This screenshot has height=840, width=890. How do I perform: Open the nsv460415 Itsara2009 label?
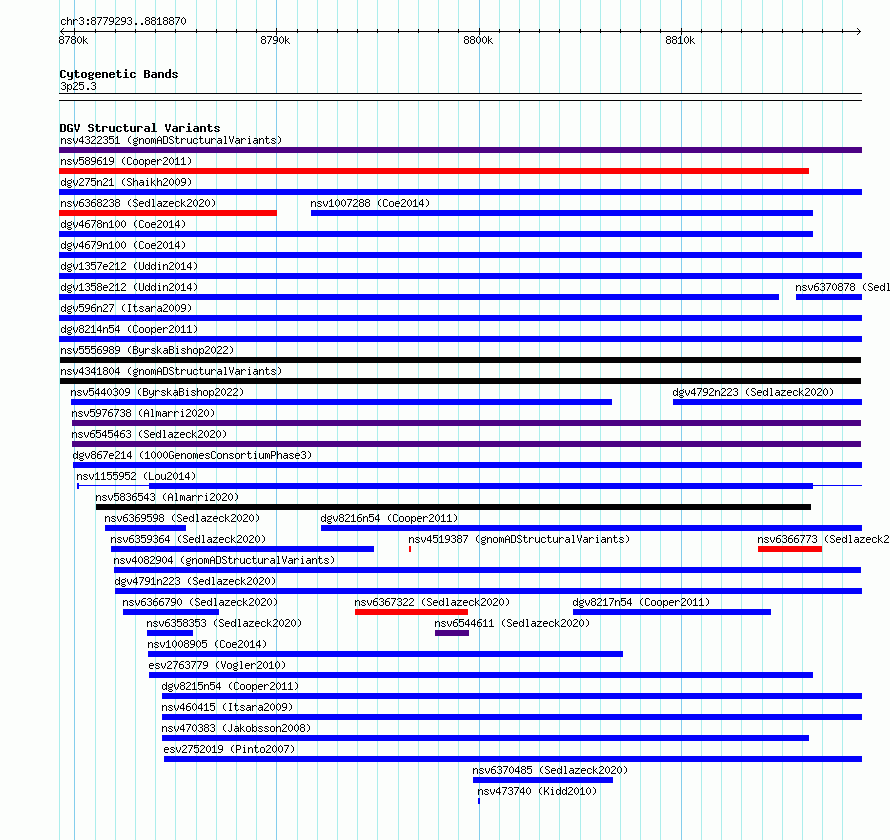(227, 707)
